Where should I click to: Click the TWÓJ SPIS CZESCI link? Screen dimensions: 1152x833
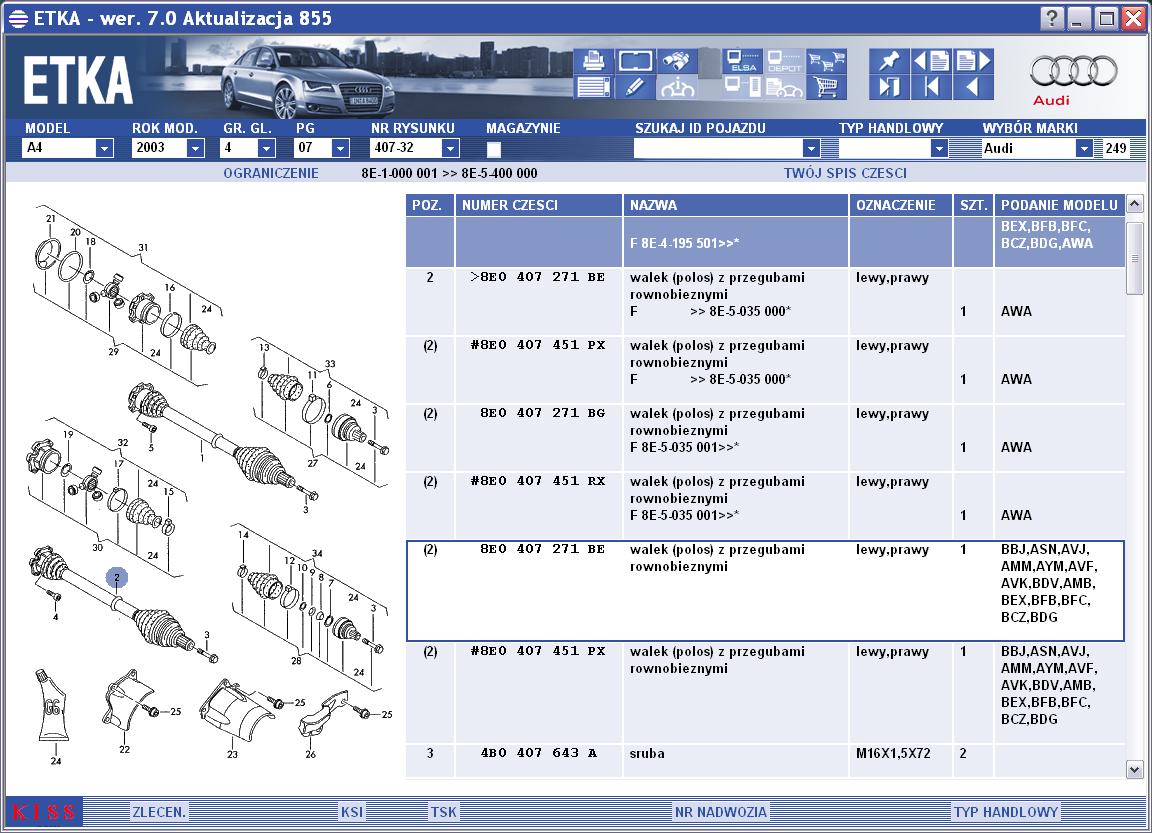point(845,173)
